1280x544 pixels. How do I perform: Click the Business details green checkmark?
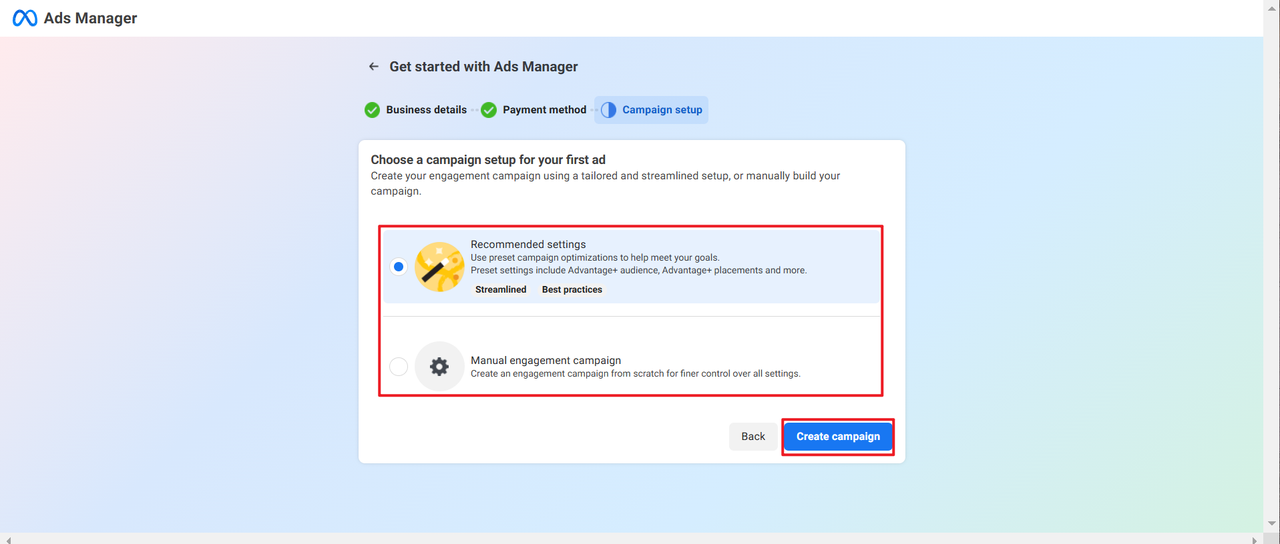tap(372, 110)
